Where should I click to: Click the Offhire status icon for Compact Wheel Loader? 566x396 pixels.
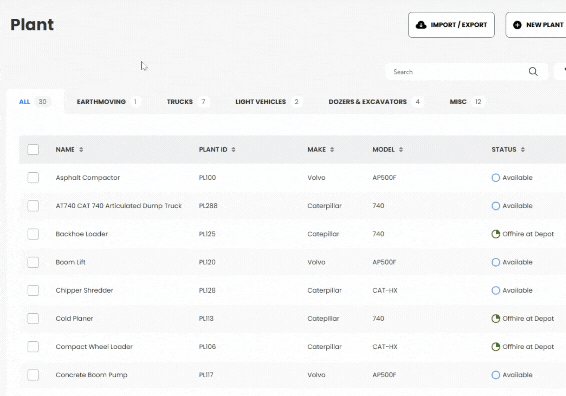tap(496, 347)
